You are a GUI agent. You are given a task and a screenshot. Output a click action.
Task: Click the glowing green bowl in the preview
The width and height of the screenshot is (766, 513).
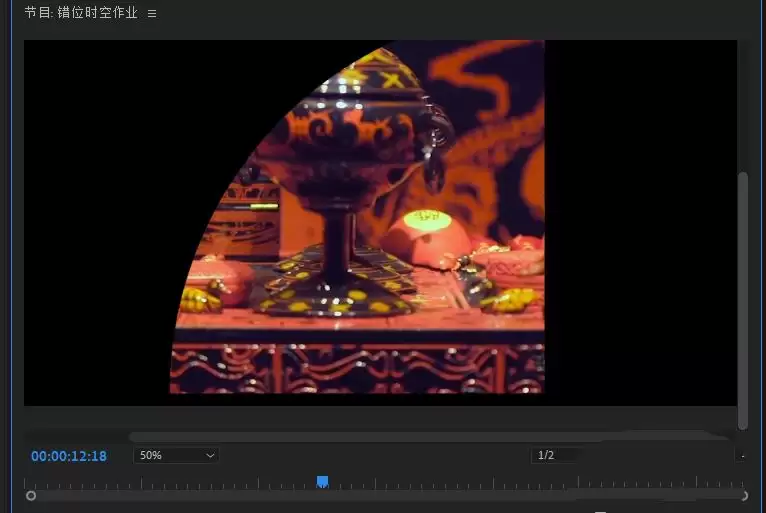[425, 221]
